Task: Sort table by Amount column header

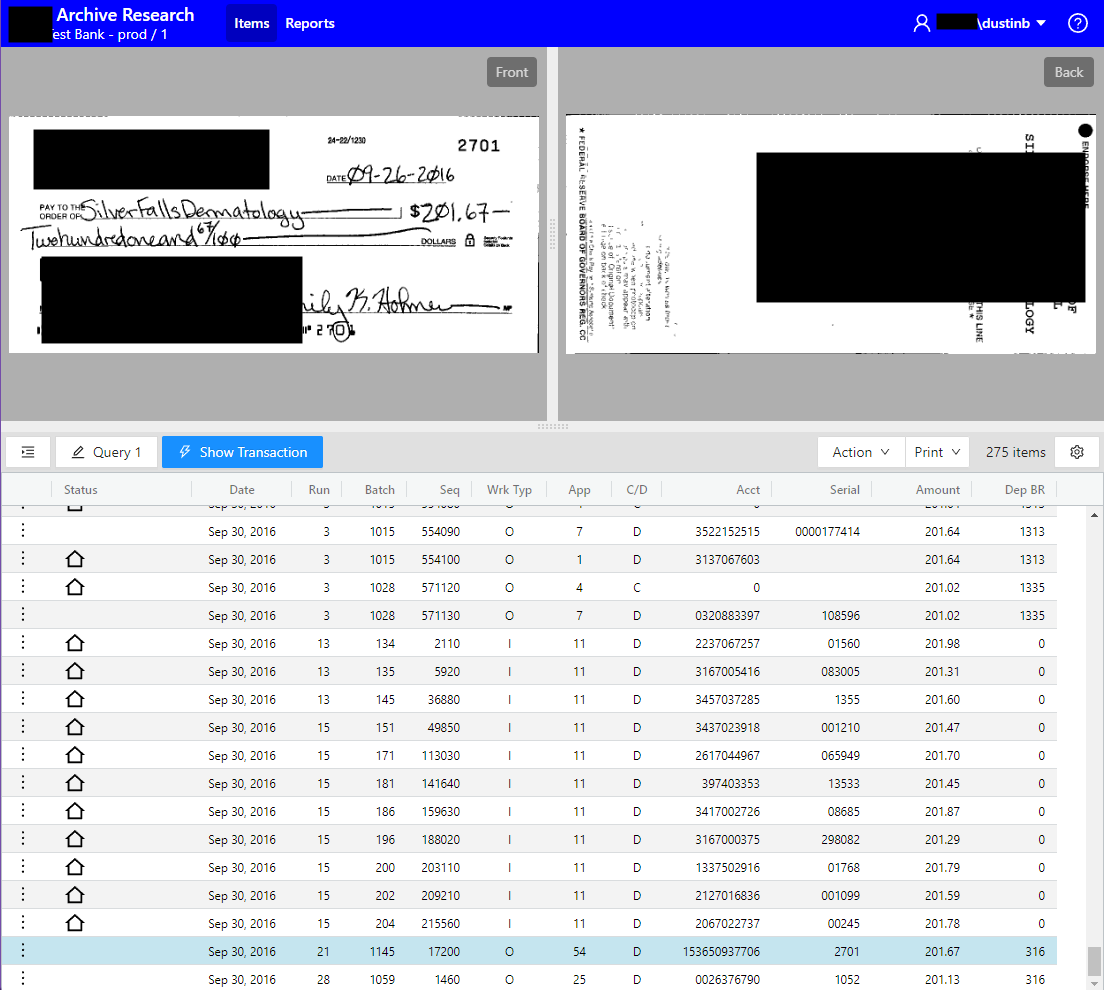Action: (937, 490)
